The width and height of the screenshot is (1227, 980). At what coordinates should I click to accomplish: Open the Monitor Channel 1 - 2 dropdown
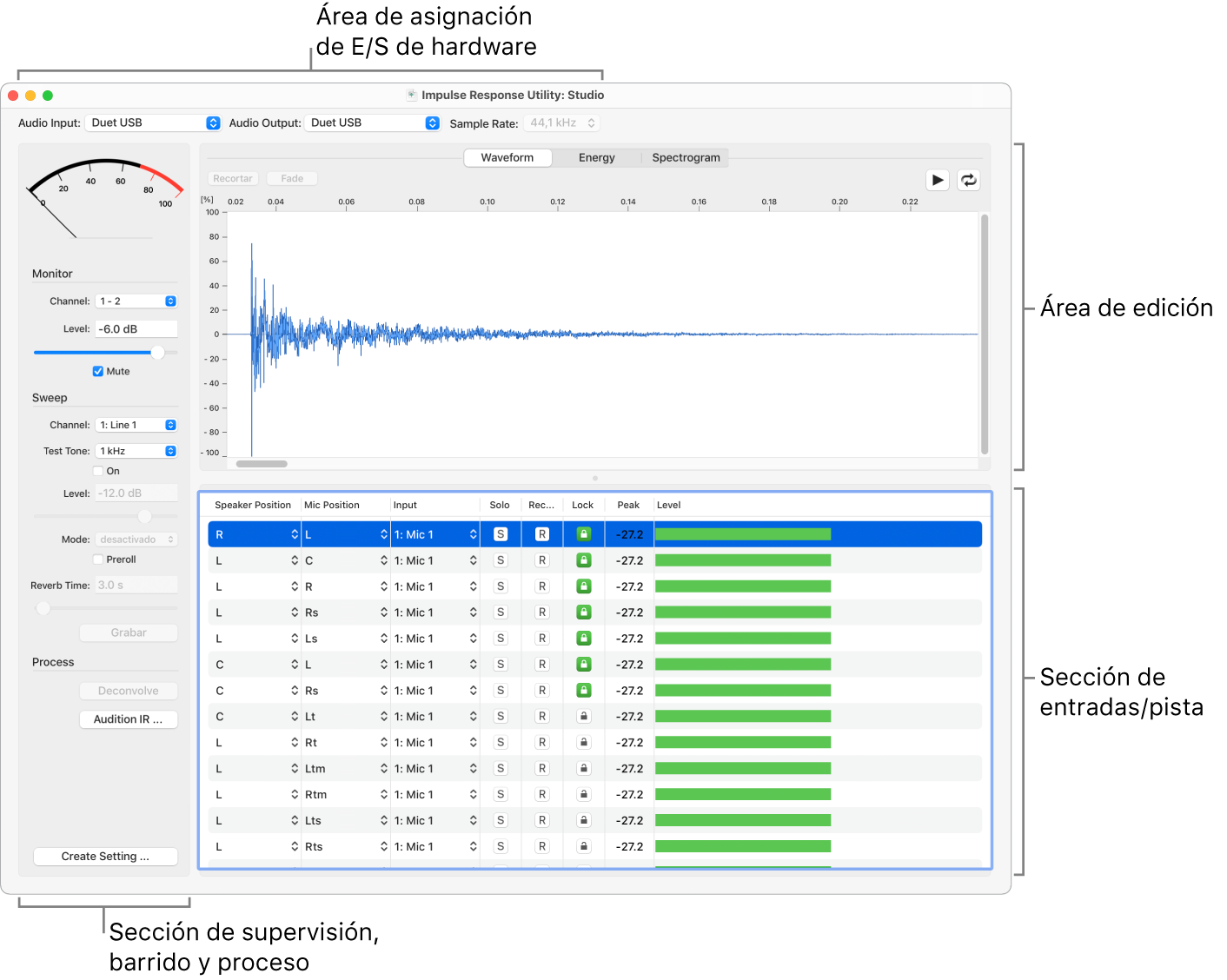coord(136,301)
